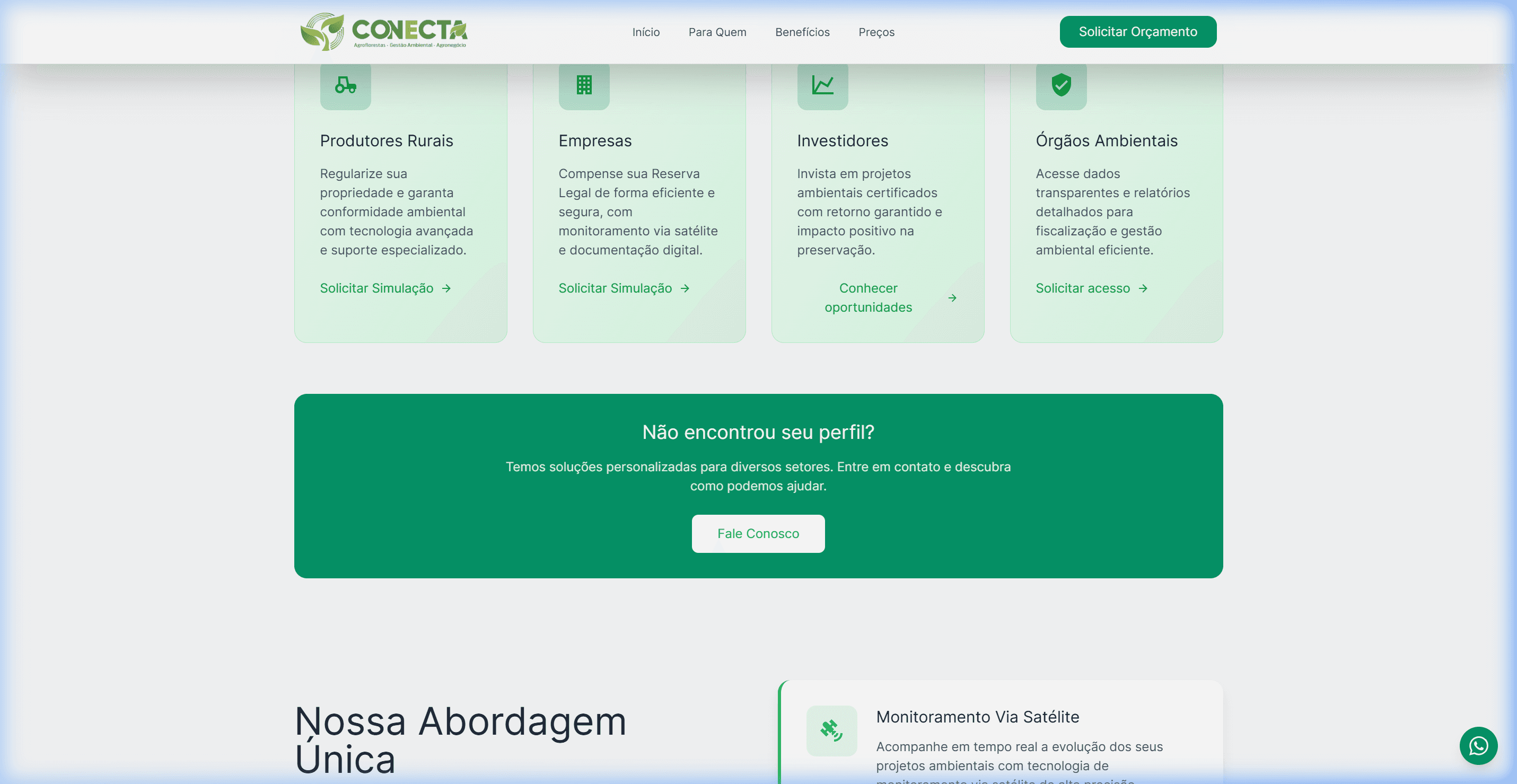
Task: Click the satellite icon beside Monitoramento Via Satélite
Action: point(831,730)
